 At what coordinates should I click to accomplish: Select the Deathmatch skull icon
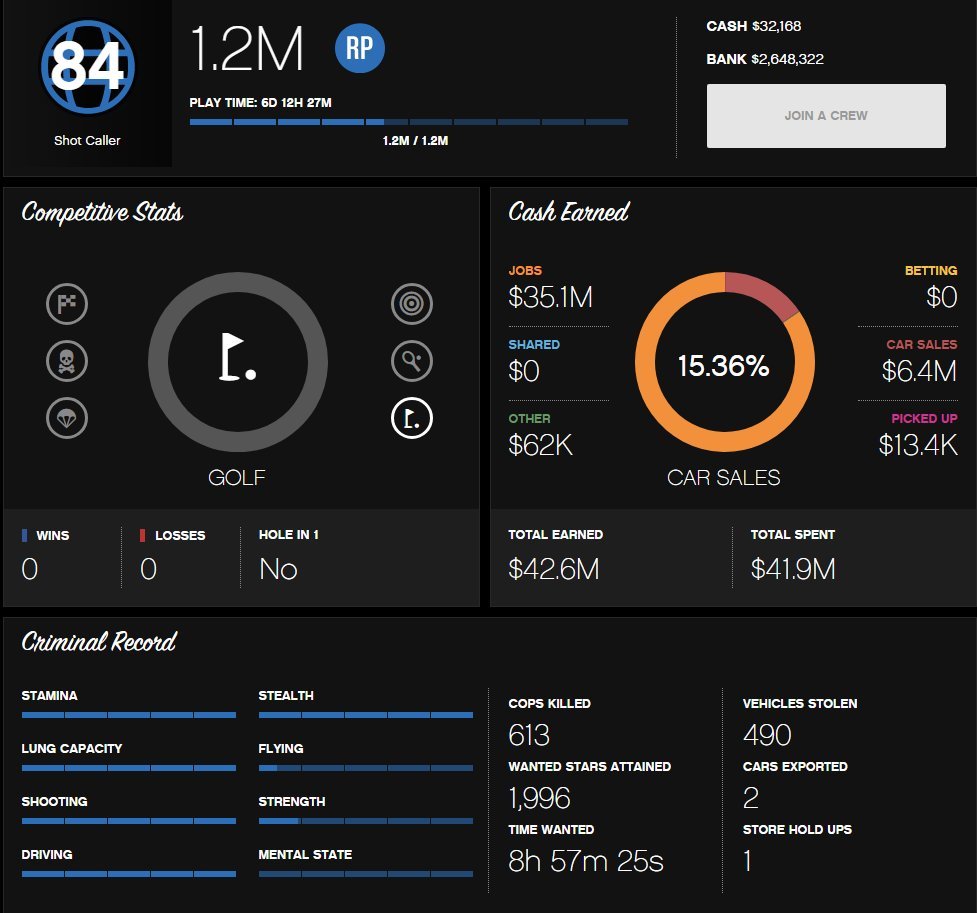click(67, 361)
